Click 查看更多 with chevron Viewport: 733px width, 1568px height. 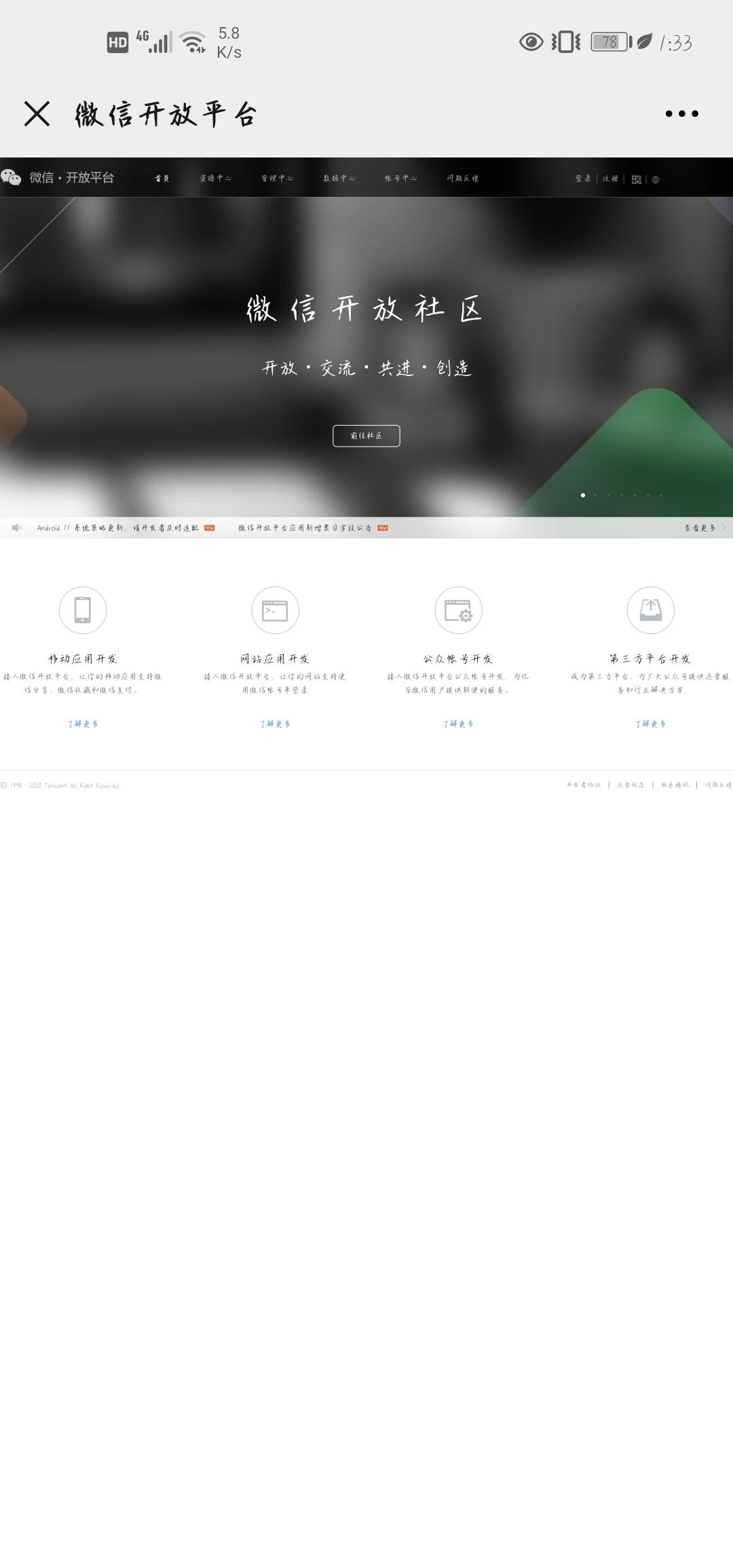coord(704,527)
